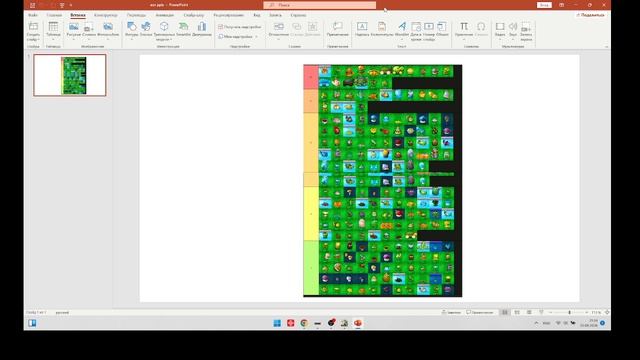The image size is (640, 360).
Task: Click the Get Add-ins (Получить надстройки) button
Action: [x=240, y=27]
